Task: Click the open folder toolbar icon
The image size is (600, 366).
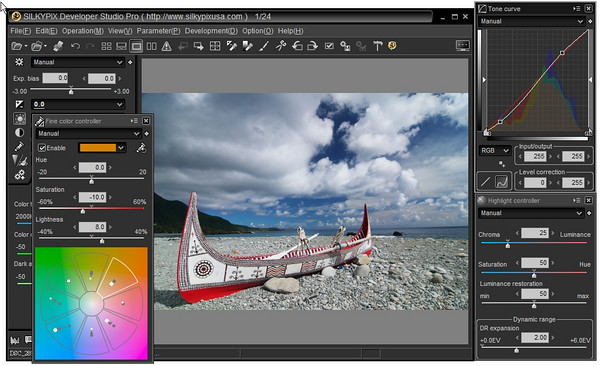Action: [37, 46]
